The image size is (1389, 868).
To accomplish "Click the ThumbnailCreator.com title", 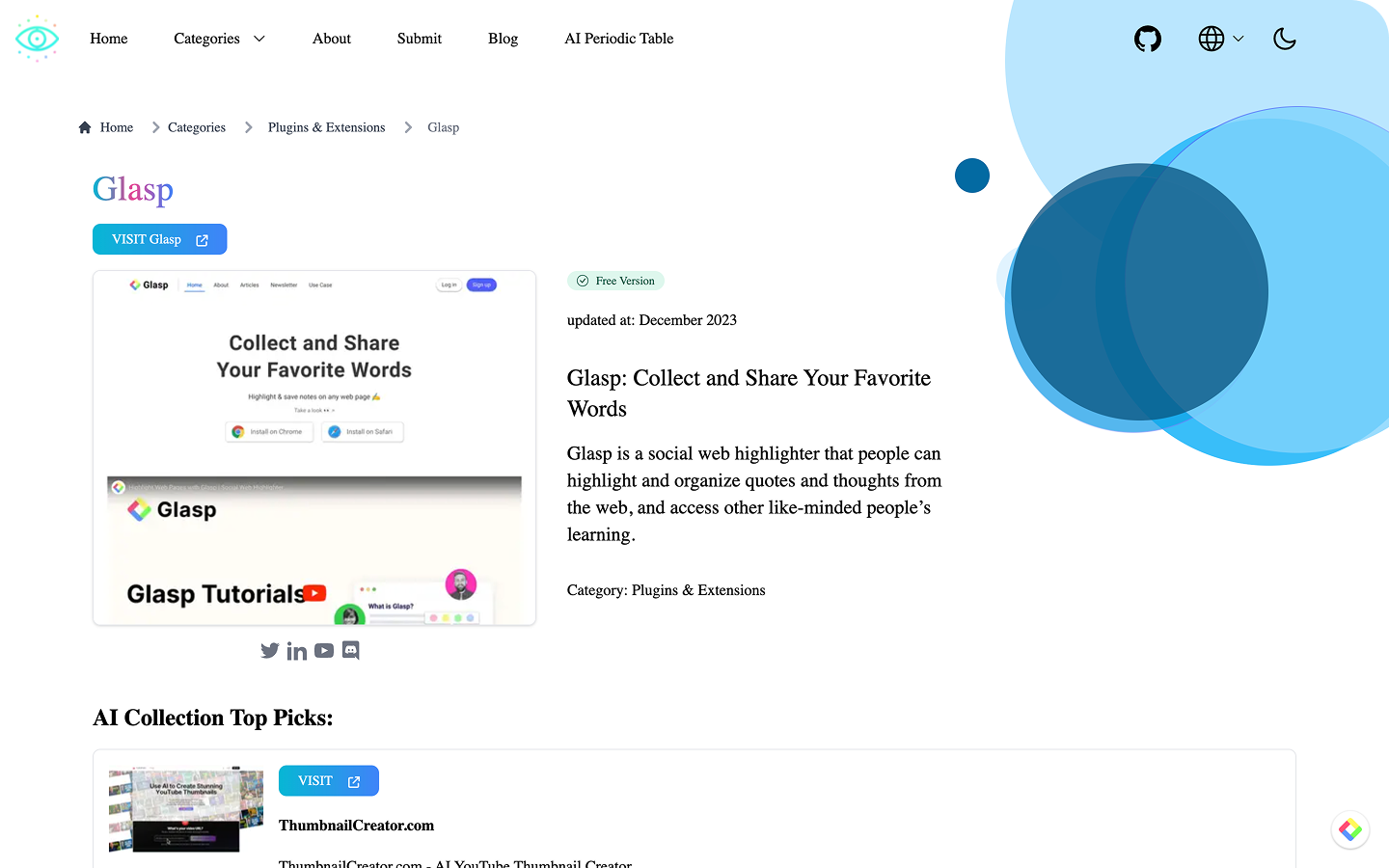I will [357, 826].
